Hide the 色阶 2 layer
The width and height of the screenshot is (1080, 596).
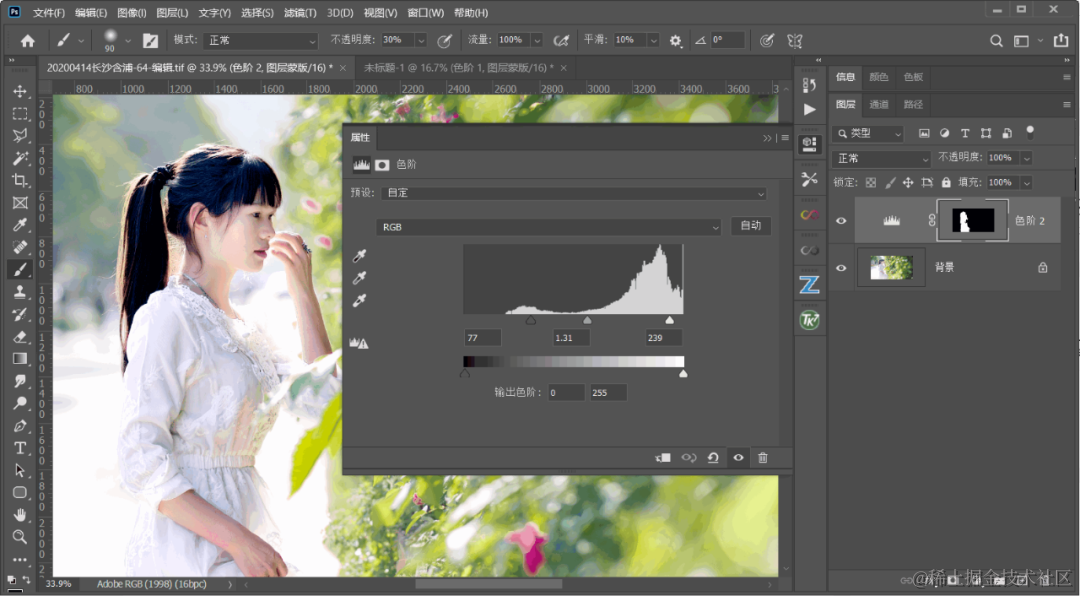tap(841, 220)
